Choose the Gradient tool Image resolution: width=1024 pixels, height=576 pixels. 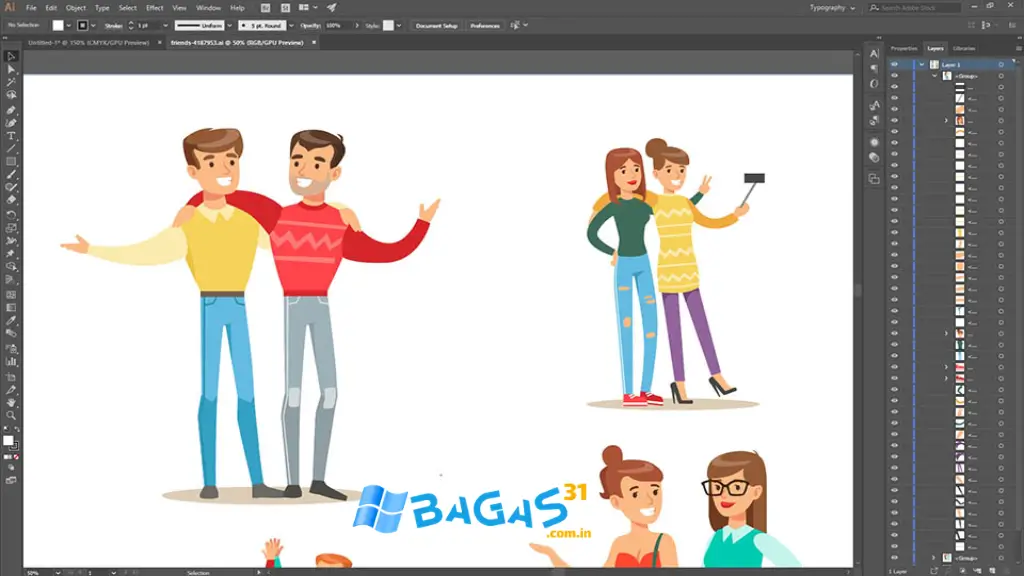tap(11, 306)
